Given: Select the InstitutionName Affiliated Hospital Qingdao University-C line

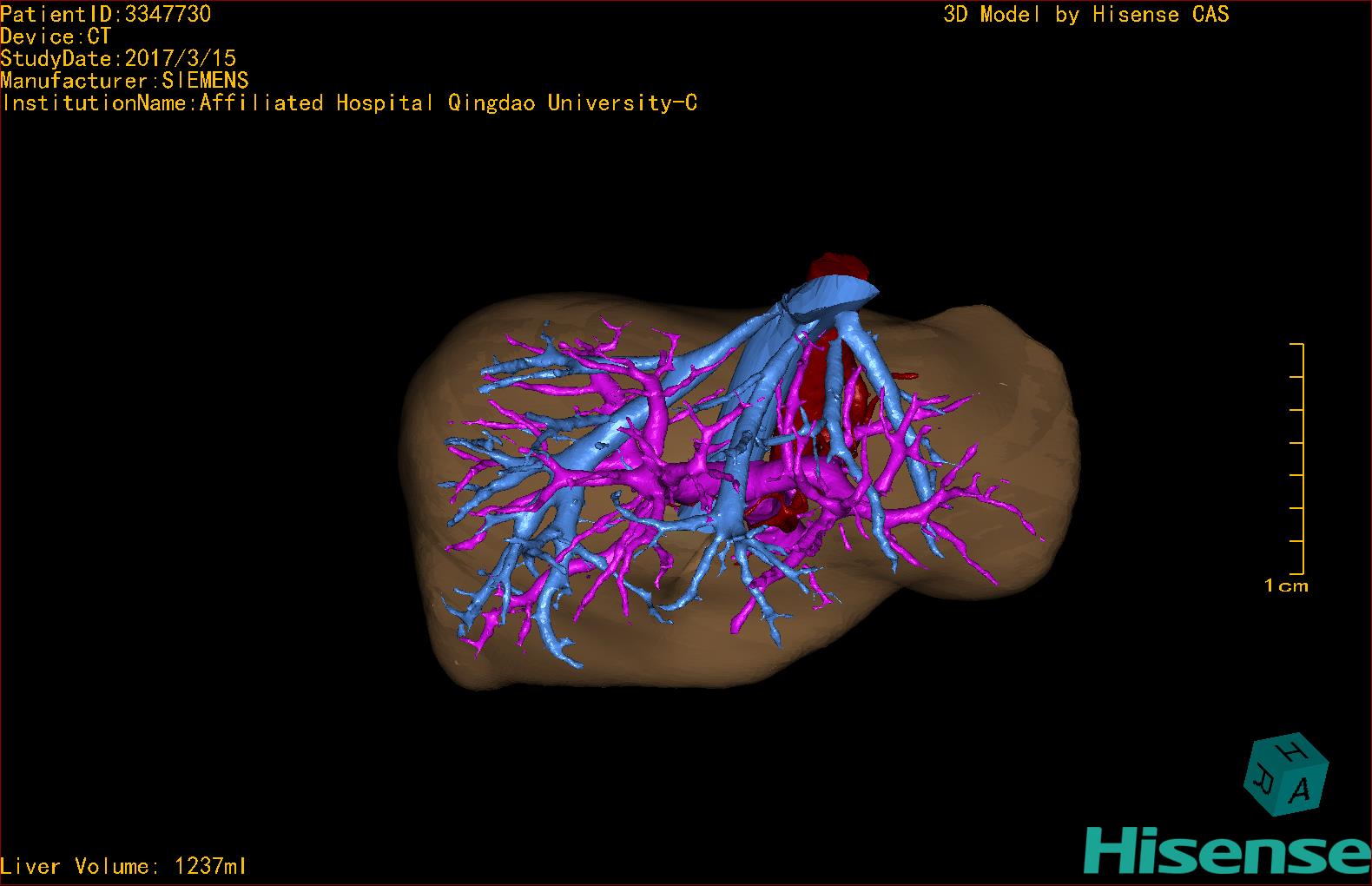Looking at the screenshot, I should [349, 103].
